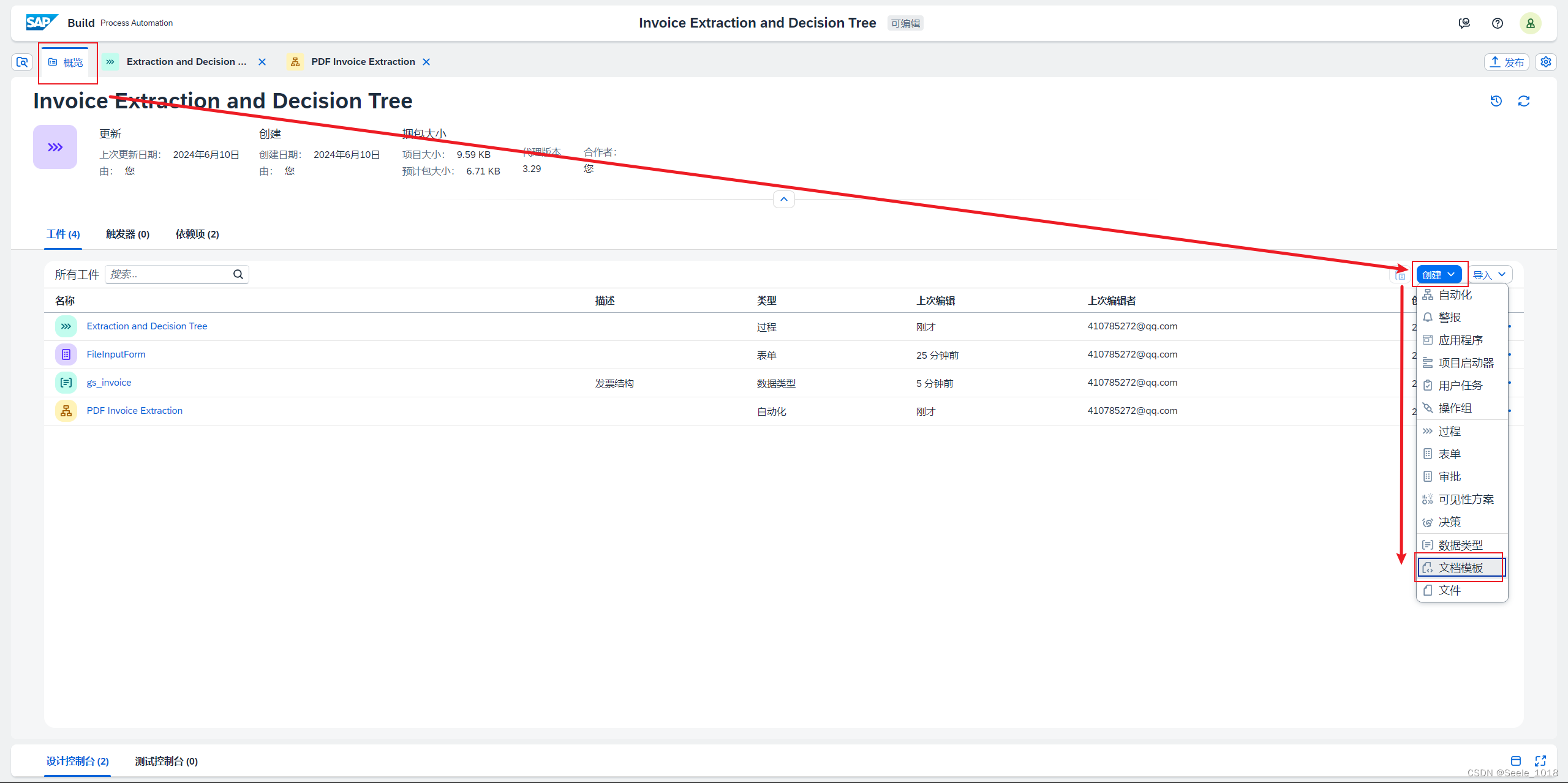This screenshot has width=1568, height=783.
Task: View project history clock icon
Action: 1496,101
